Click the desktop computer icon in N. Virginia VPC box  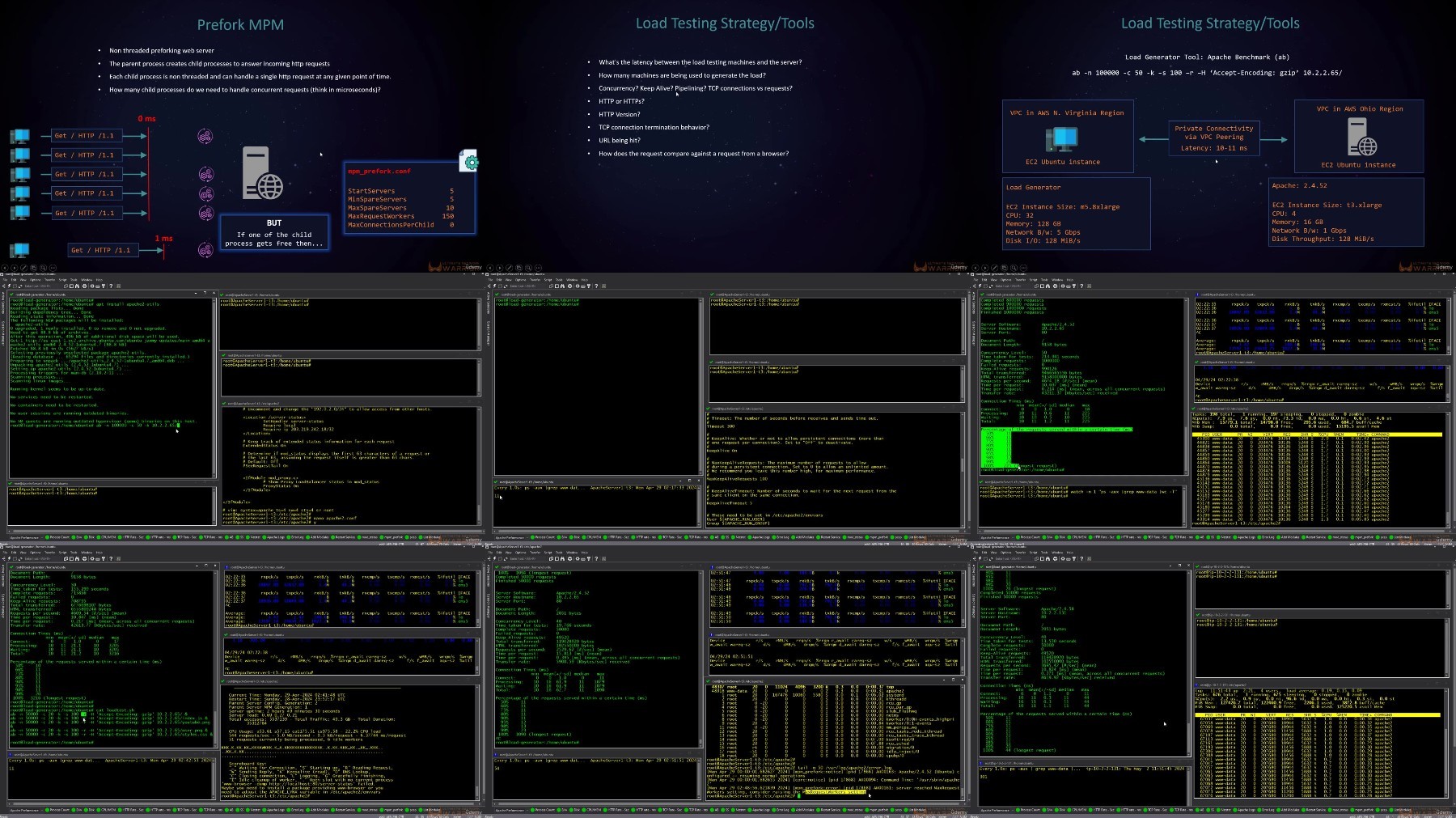coord(1060,138)
